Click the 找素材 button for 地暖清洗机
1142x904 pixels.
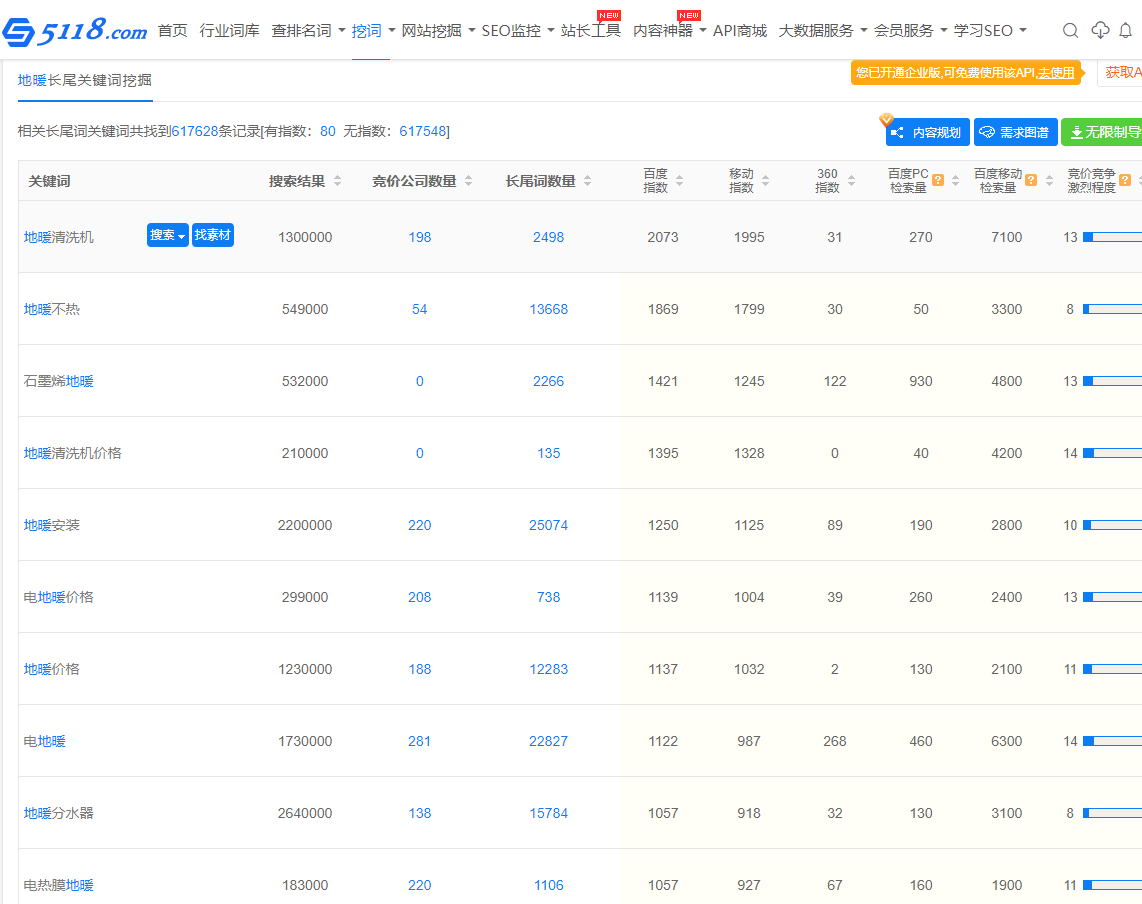[213, 235]
